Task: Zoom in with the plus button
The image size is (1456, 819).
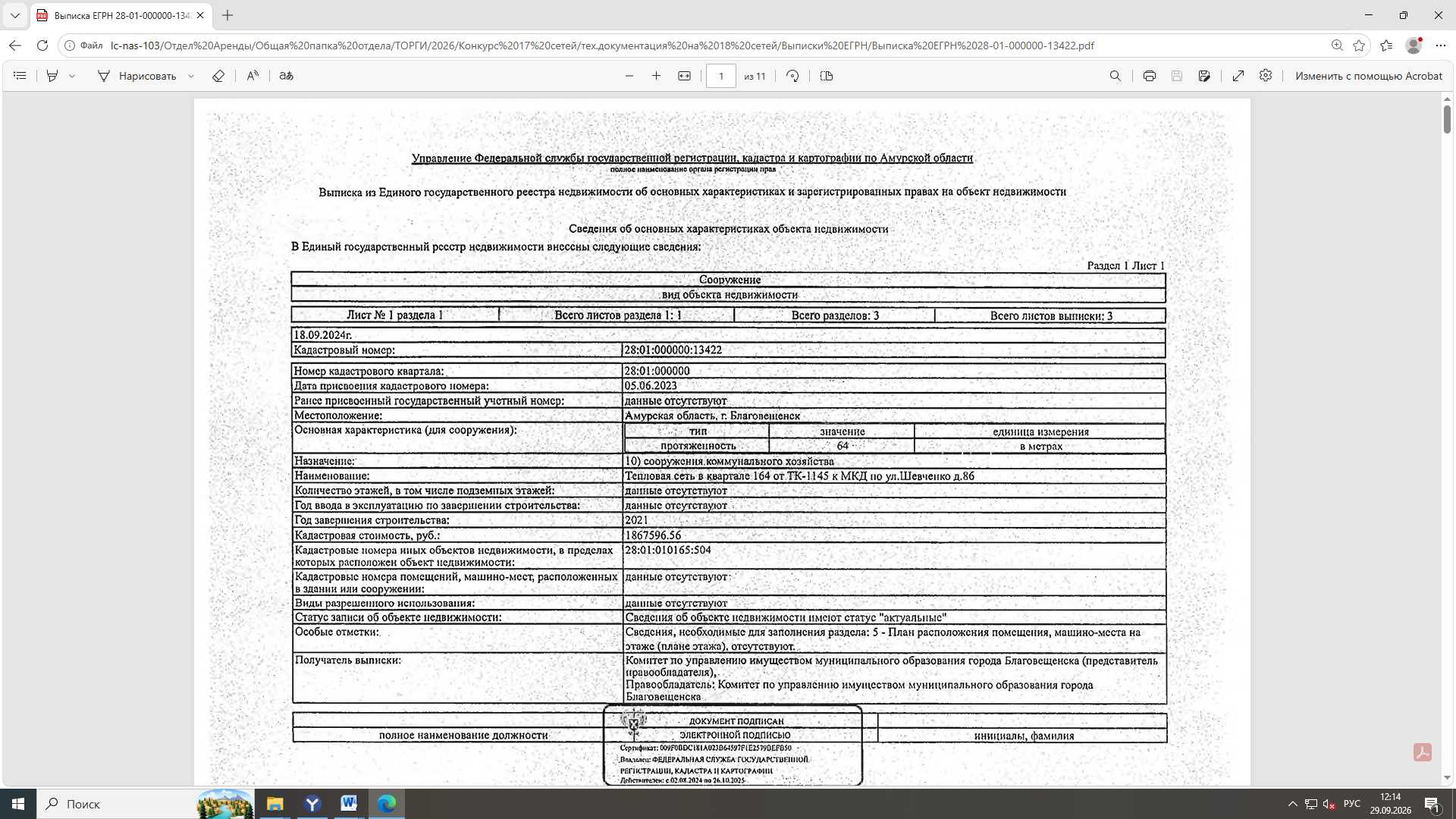Action: (x=656, y=76)
